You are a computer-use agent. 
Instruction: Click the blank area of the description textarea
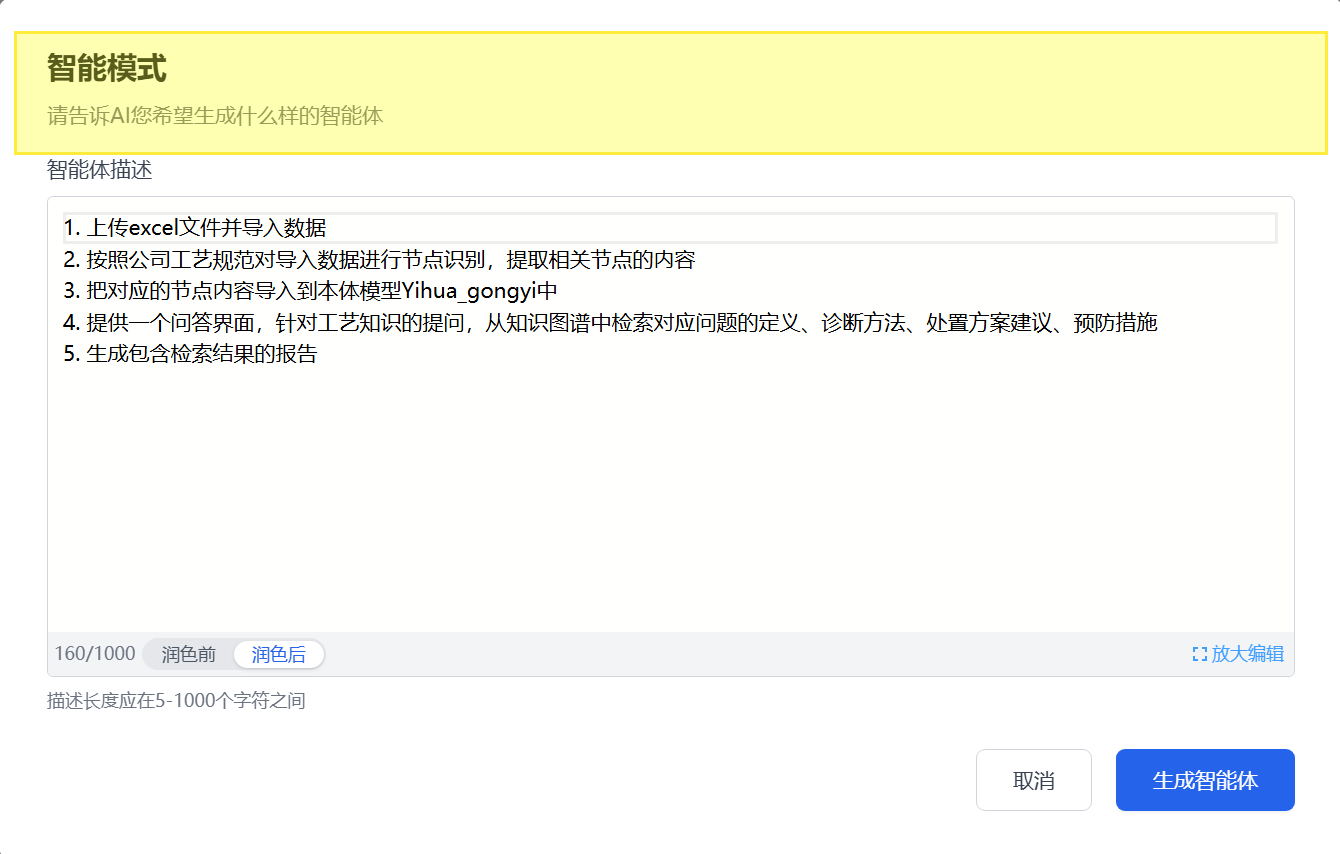[x=670, y=500]
